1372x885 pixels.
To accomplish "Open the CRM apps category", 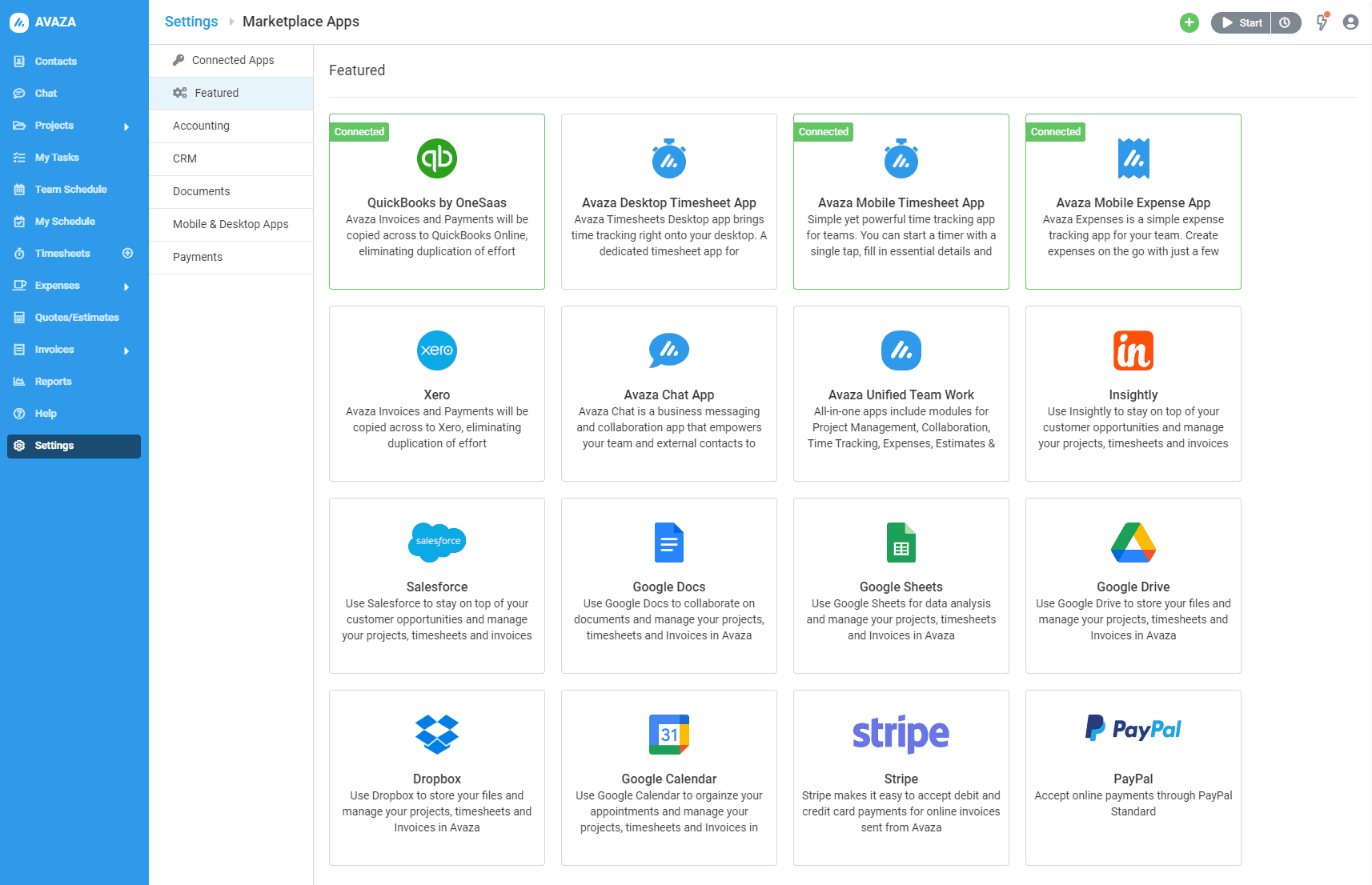I will (184, 158).
